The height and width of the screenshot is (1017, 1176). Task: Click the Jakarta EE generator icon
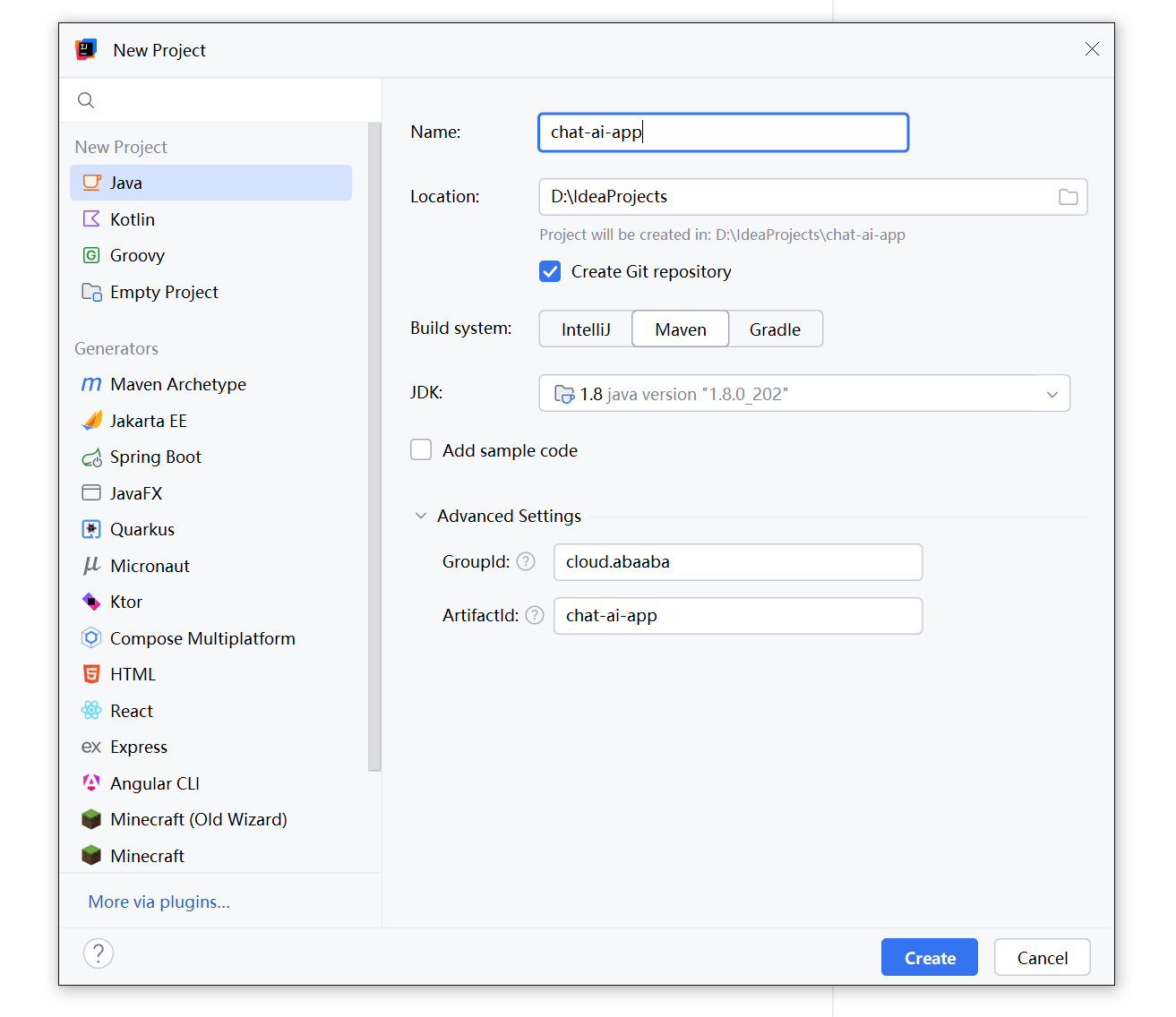click(x=91, y=421)
